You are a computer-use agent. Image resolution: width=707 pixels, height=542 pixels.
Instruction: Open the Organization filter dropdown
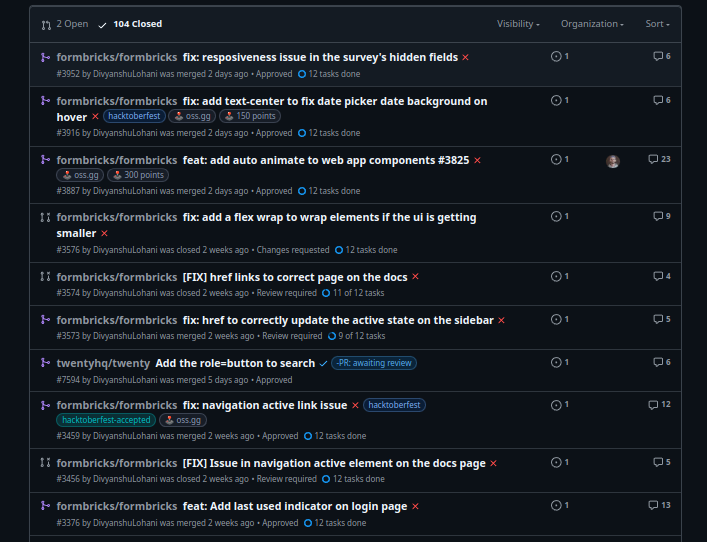point(592,24)
